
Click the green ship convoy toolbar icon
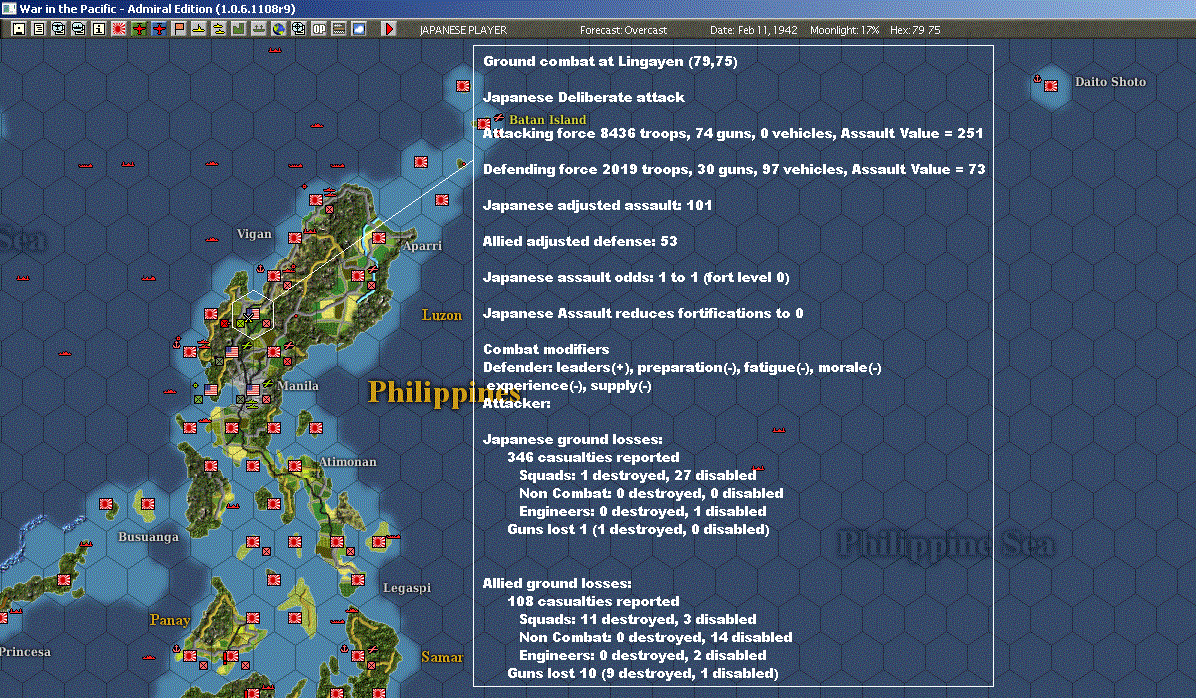pyautogui.click(x=259, y=29)
